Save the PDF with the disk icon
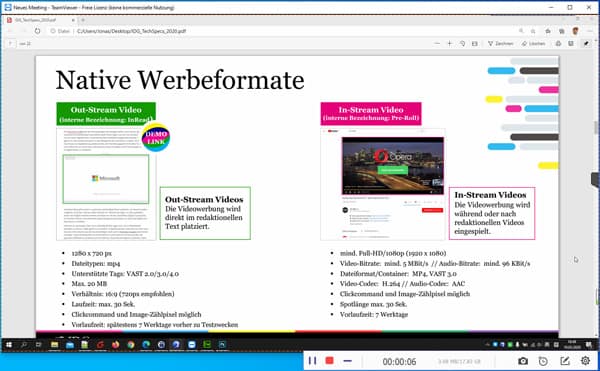The image size is (600, 371). click(571, 44)
